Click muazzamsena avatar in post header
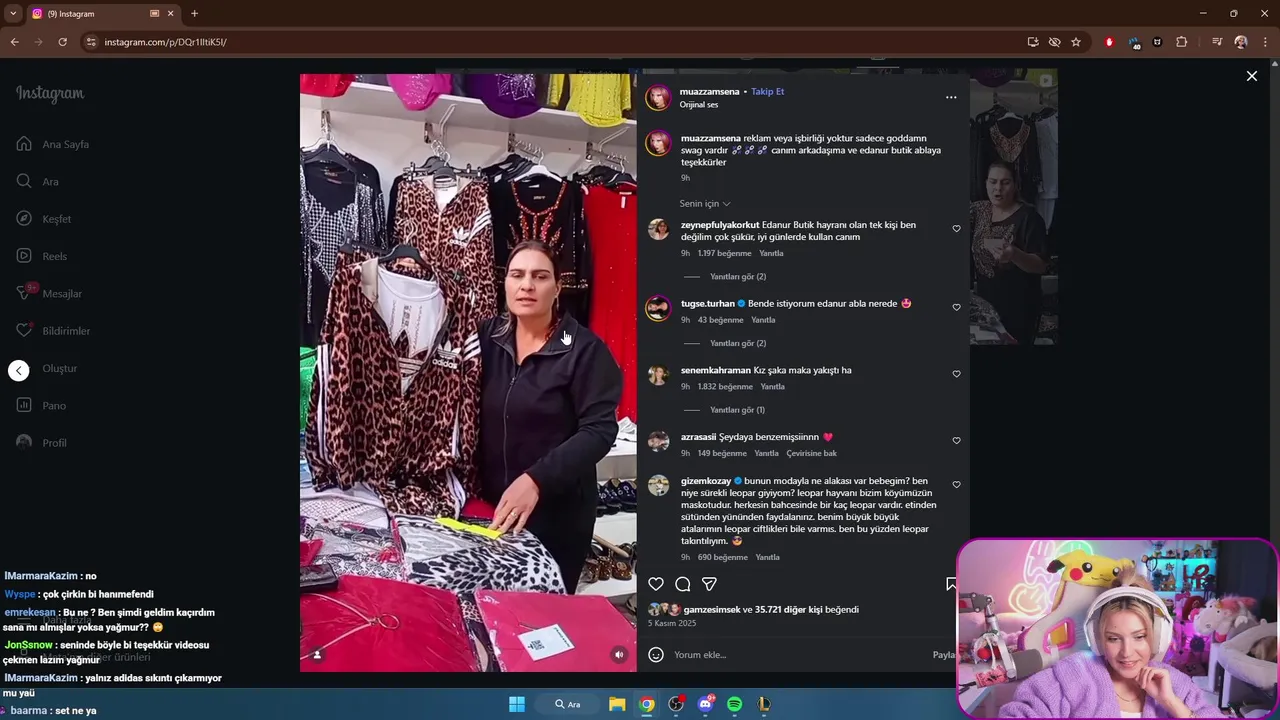 coord(658,97)
